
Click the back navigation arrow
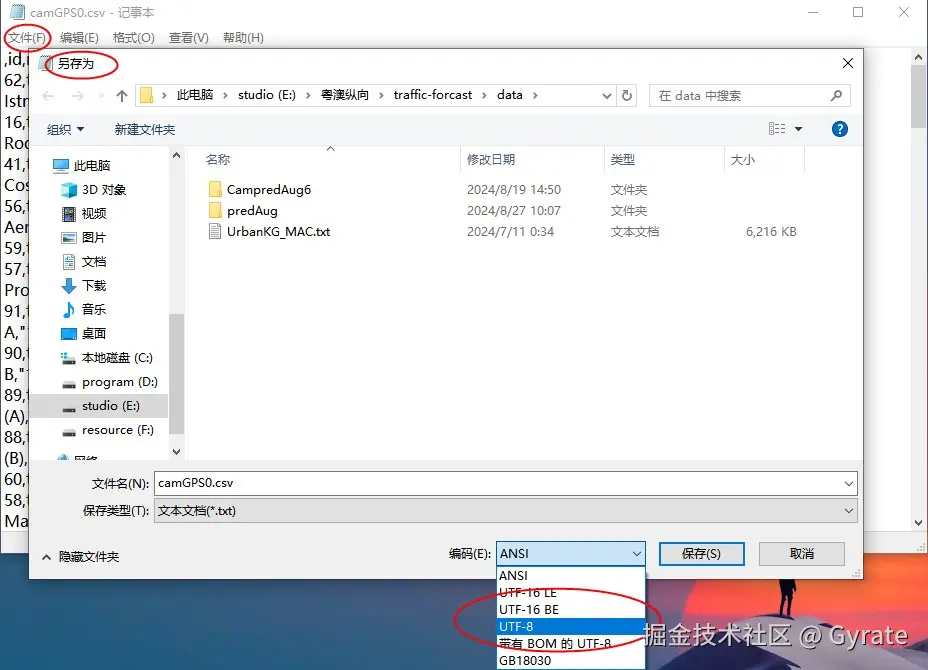pos(47,95)
